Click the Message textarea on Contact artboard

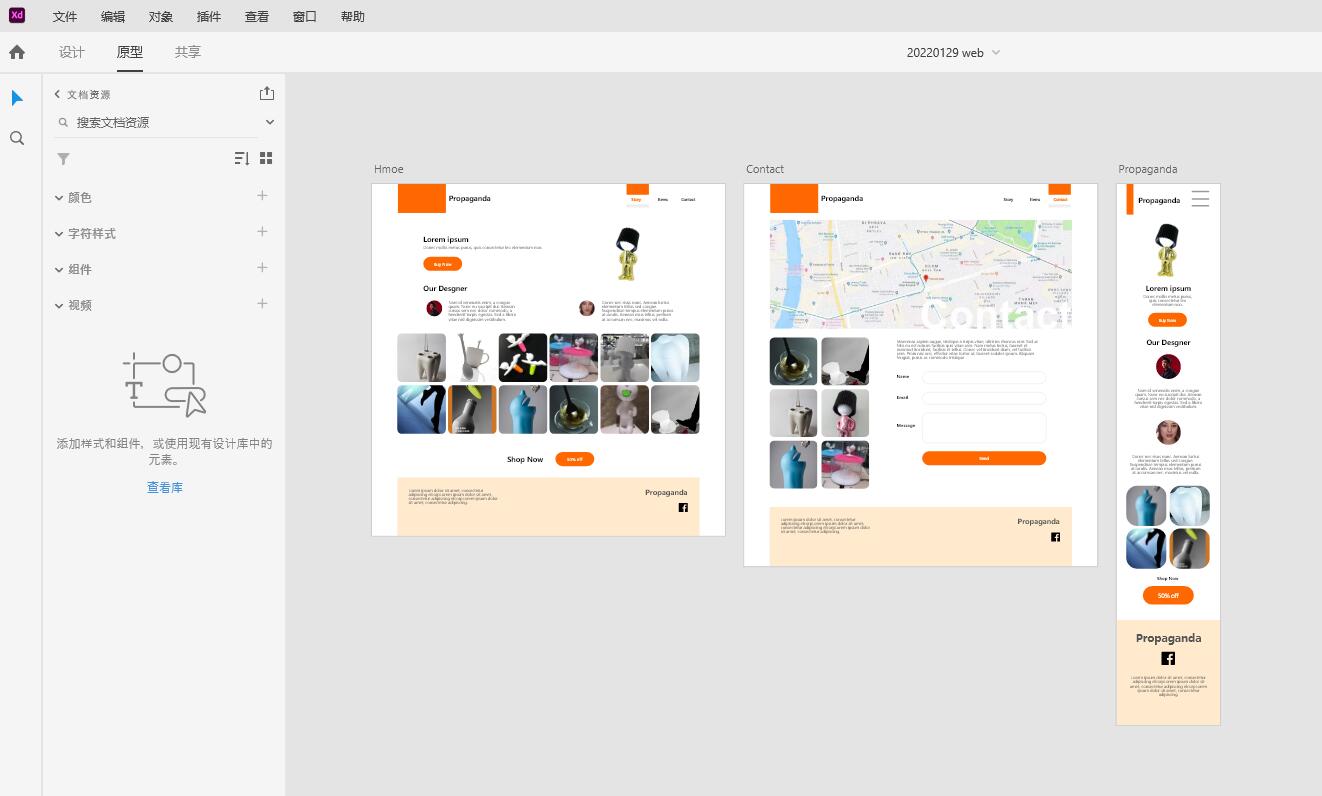point(984,427)
